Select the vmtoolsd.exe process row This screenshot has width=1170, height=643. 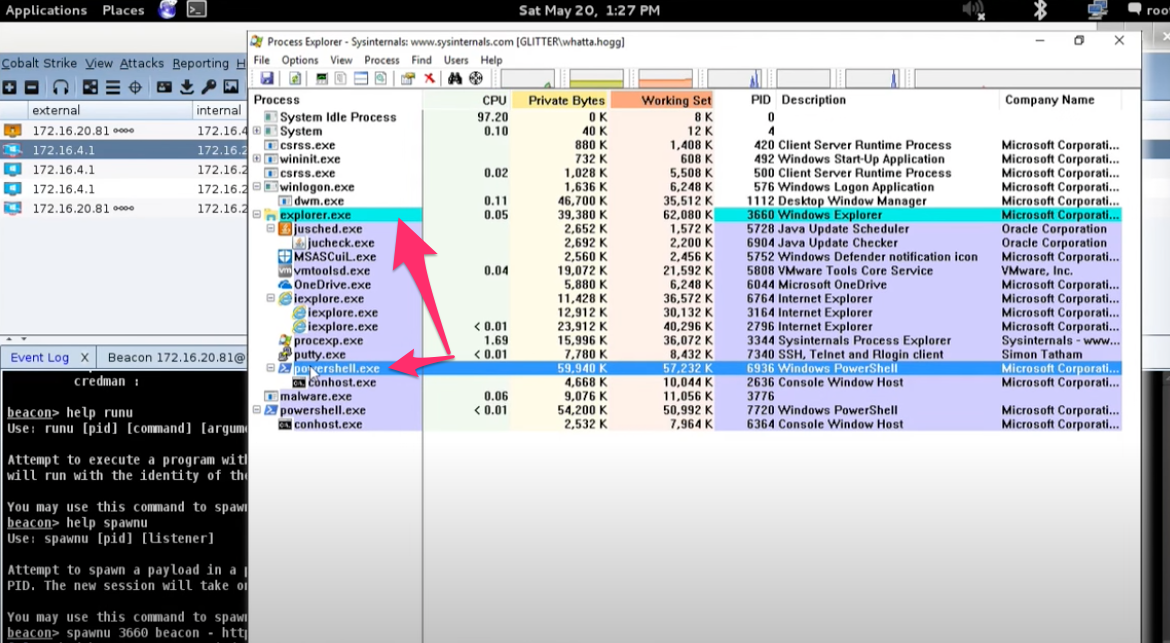pos(686,271)
